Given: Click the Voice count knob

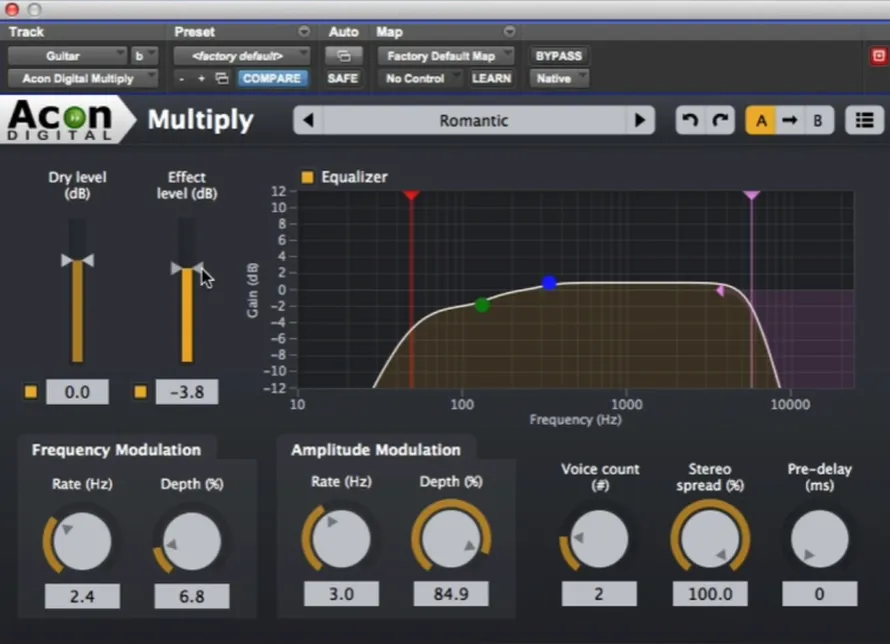Looking at the screenshot, I should tap(599, 539).
